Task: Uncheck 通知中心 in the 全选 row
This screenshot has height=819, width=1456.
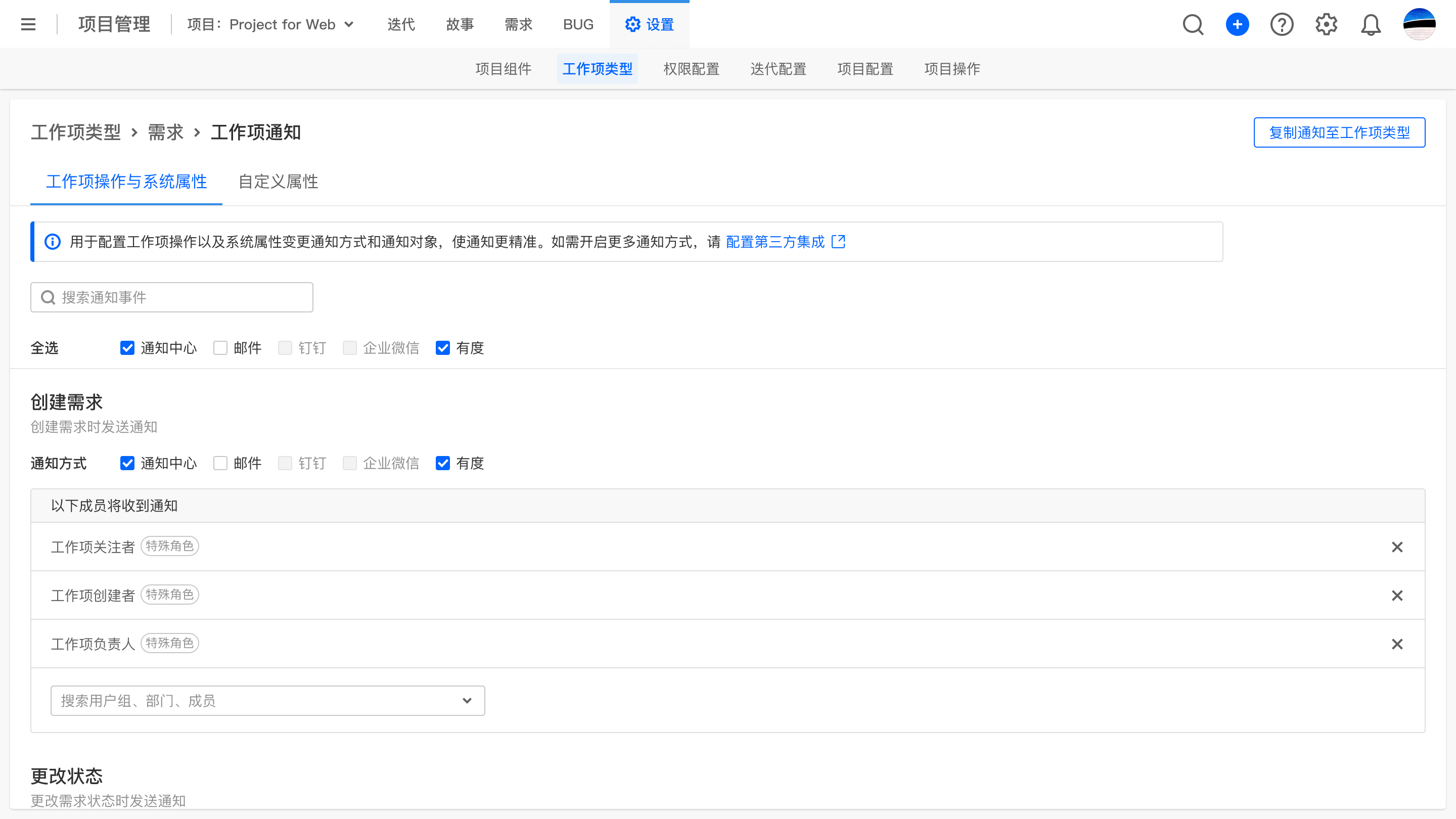Action: [x=127, y=348]
